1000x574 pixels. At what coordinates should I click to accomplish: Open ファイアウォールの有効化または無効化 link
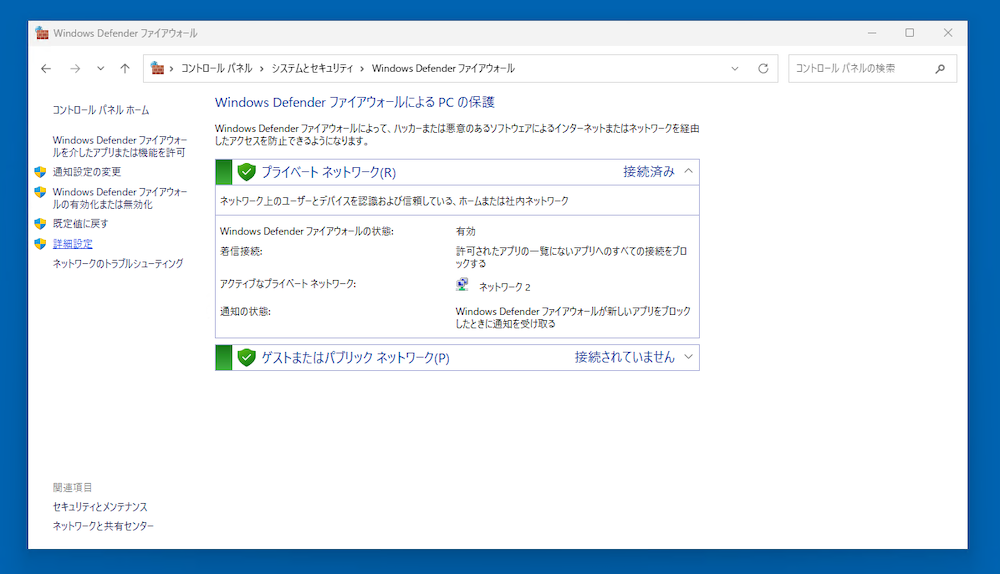click(120, 198)
